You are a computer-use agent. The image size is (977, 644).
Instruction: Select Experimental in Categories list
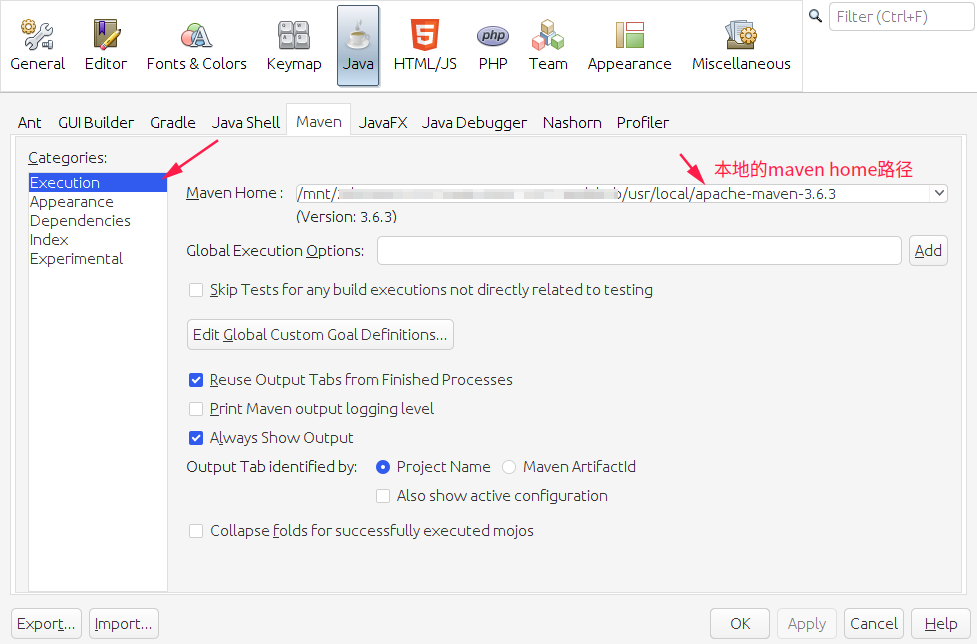[76, 258]
